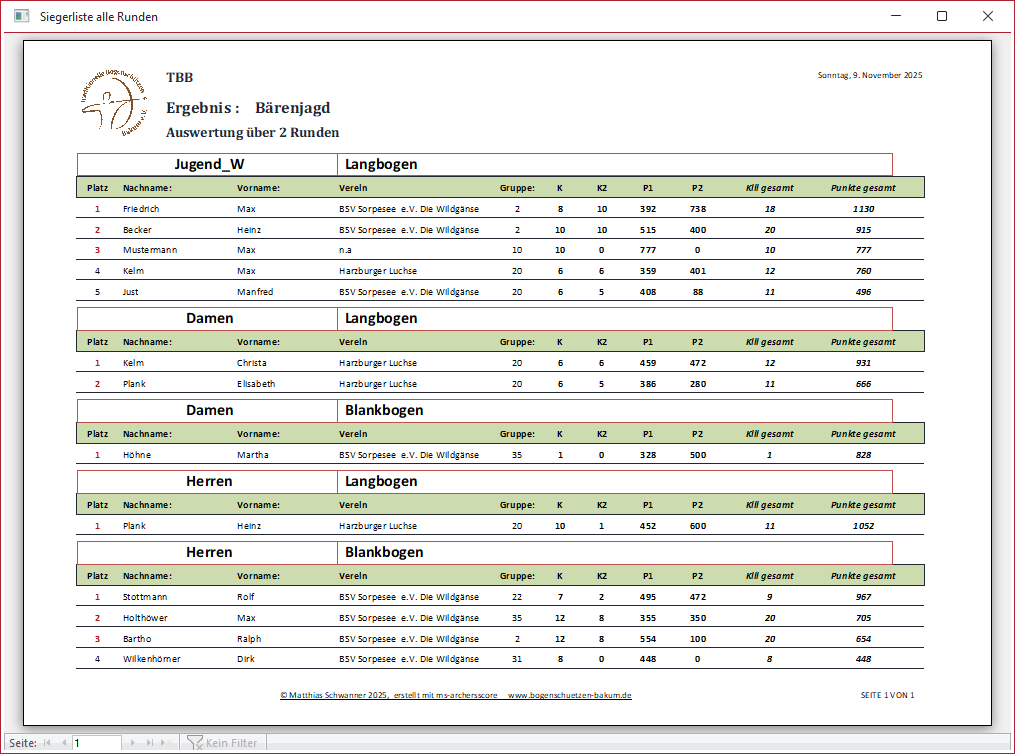The width and height of the screenshot is (1015, 754).
Task: Minimize the Siegerliste alle Runden window
Action: (x=895, y=16)
